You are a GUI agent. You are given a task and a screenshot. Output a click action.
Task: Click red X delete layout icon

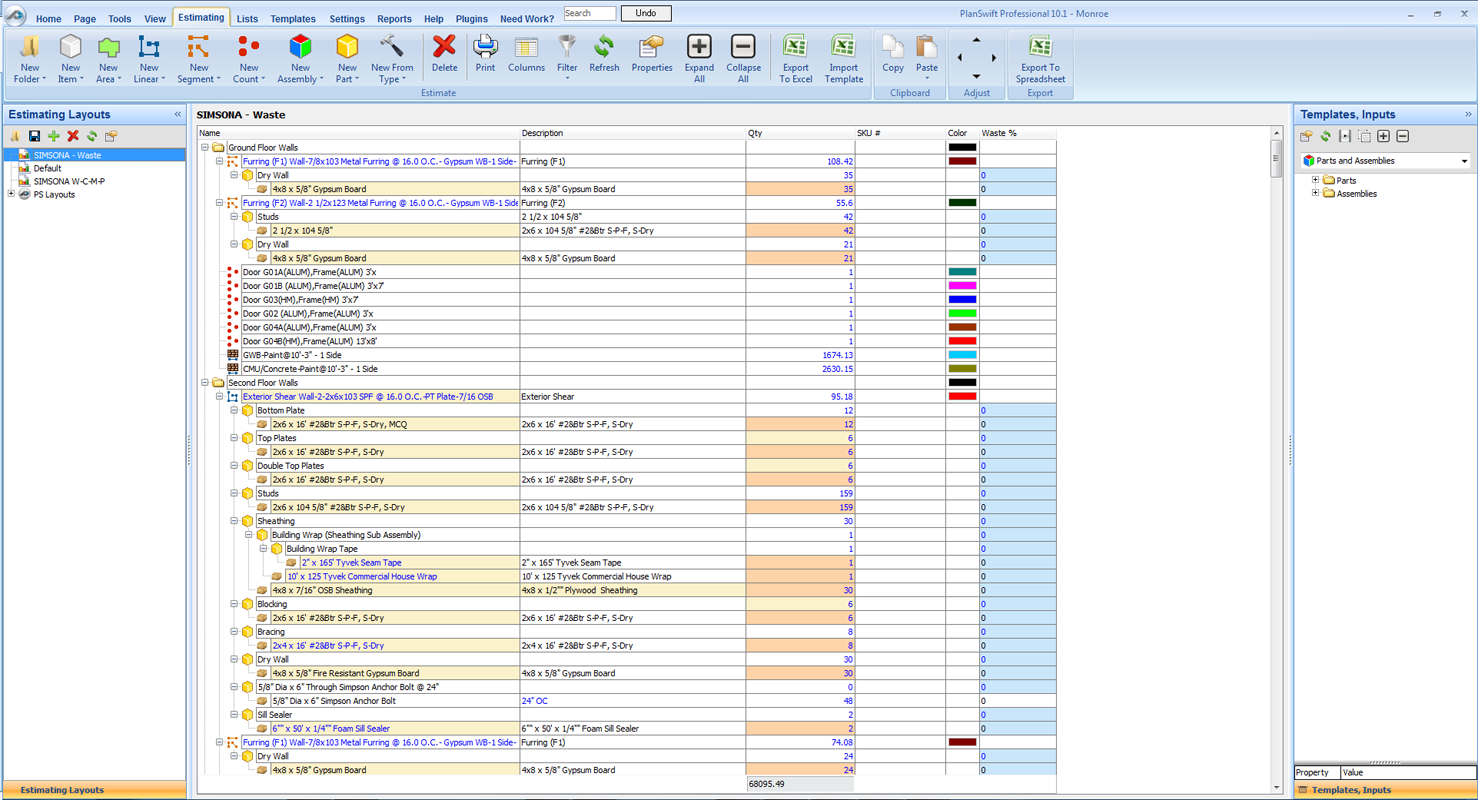pos(73,136)
